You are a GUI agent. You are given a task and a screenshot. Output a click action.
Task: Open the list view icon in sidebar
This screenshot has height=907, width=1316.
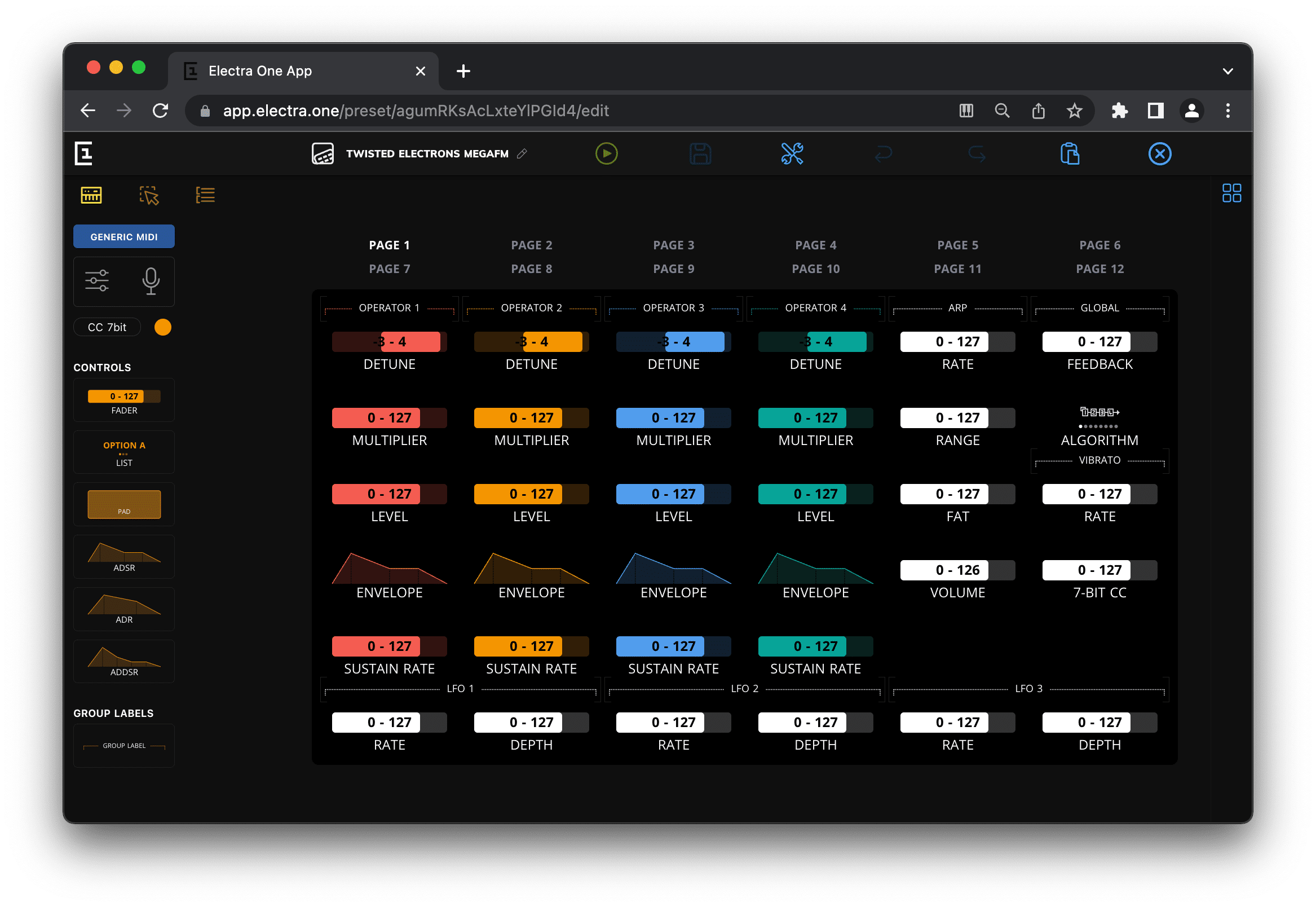pyautogui.click(x=205, y=195)
